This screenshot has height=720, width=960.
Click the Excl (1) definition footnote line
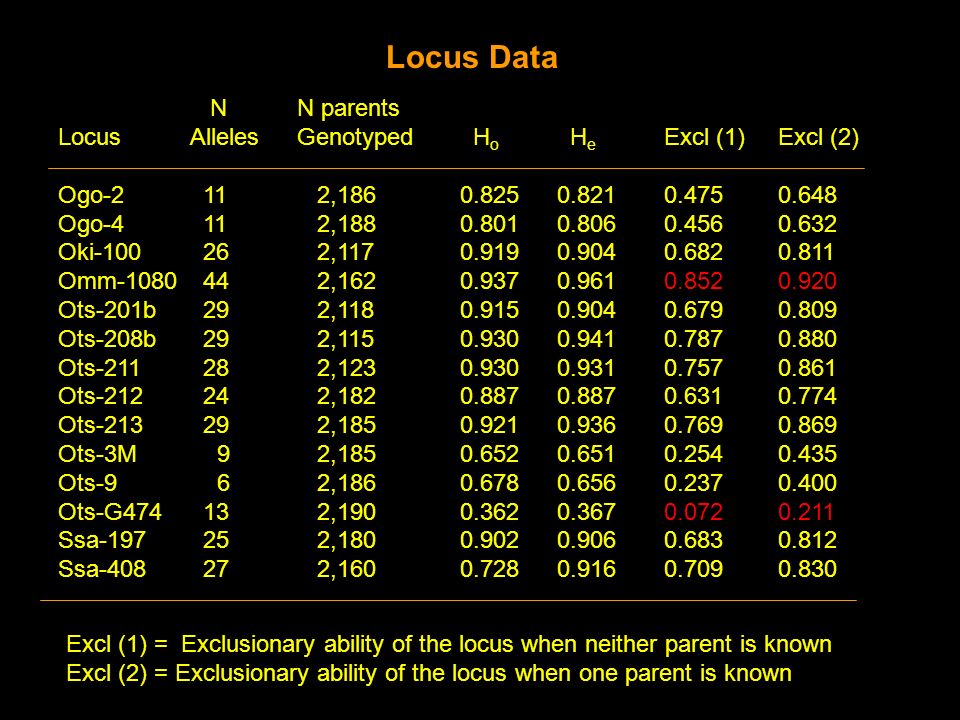[x=449, y=645]
